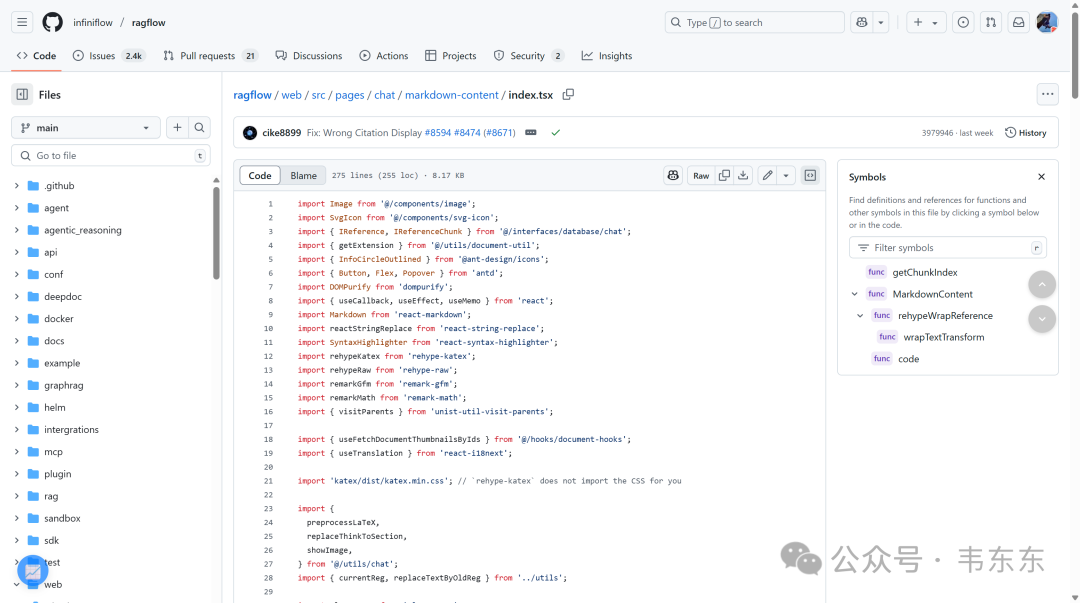Focus the Type / to search box
1080x603 pixels.
point(755,23)
